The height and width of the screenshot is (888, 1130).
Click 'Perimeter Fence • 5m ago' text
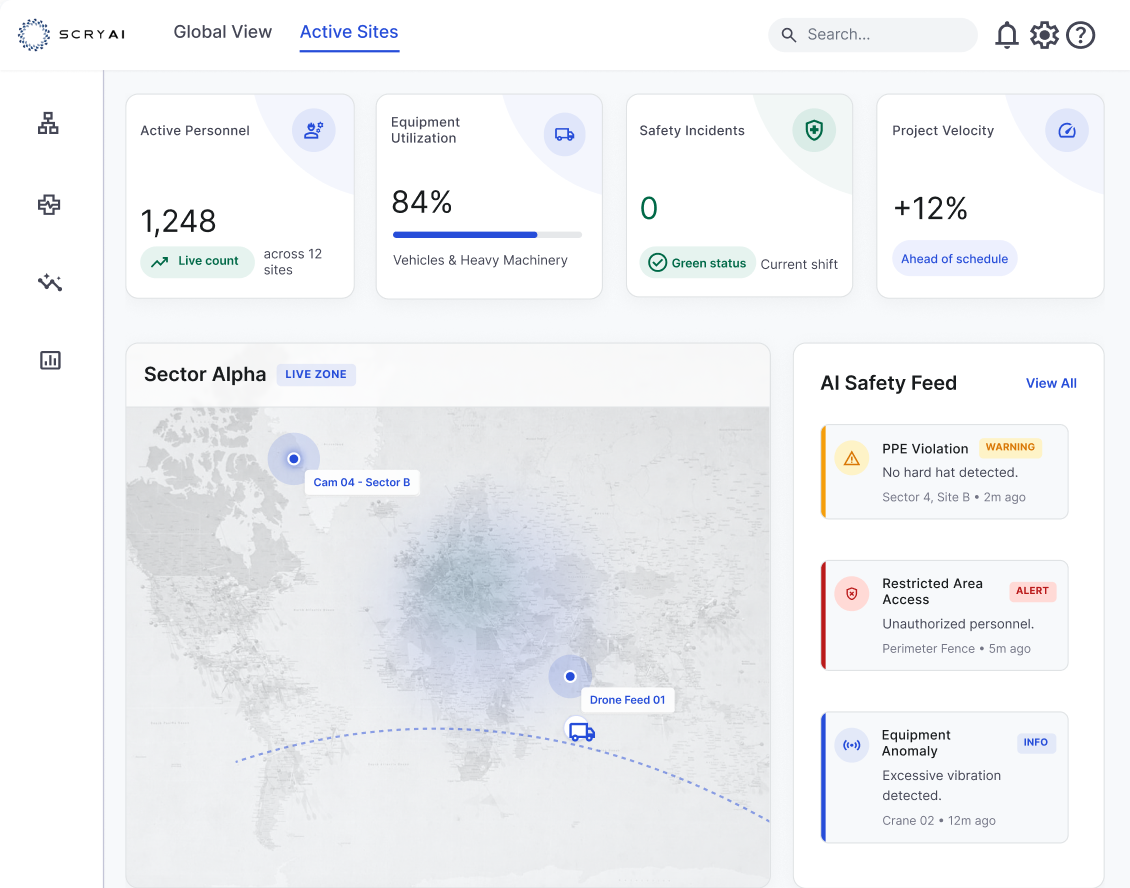coord(956,649)
